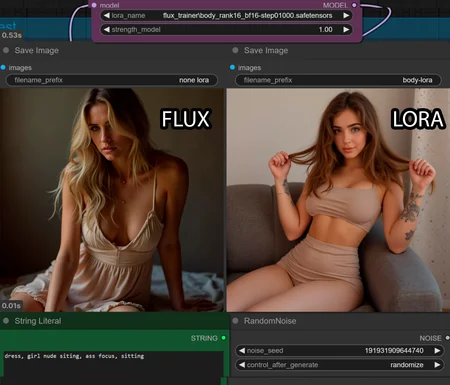
Task: Click the RandomNoise node title
Action: pyautogui.click(x=270, y=321)
